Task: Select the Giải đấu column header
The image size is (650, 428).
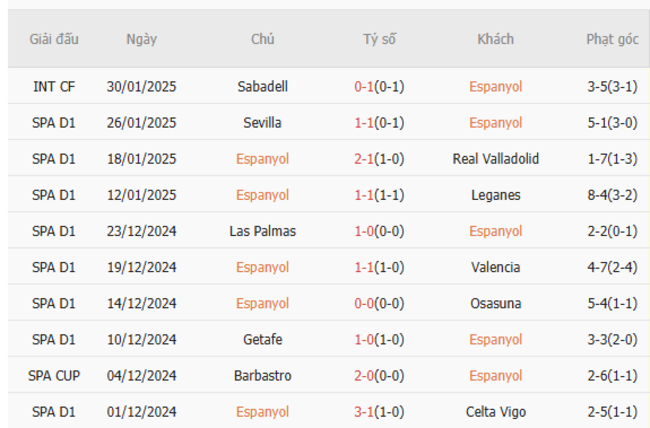Action: pos(54,39)
